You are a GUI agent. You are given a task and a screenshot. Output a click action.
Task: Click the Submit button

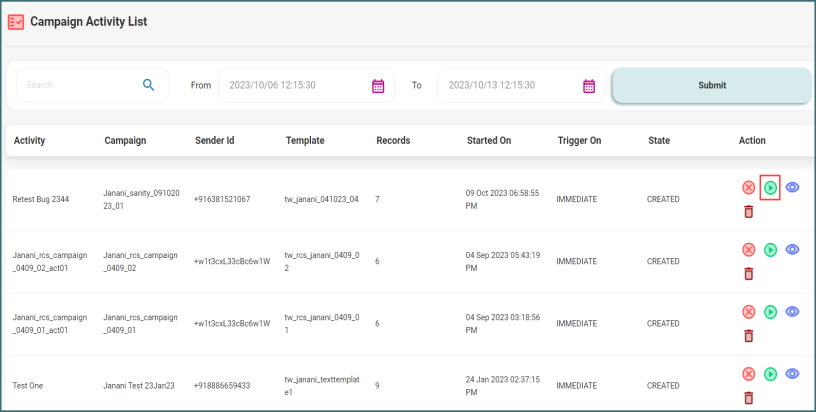coord(711,85)
